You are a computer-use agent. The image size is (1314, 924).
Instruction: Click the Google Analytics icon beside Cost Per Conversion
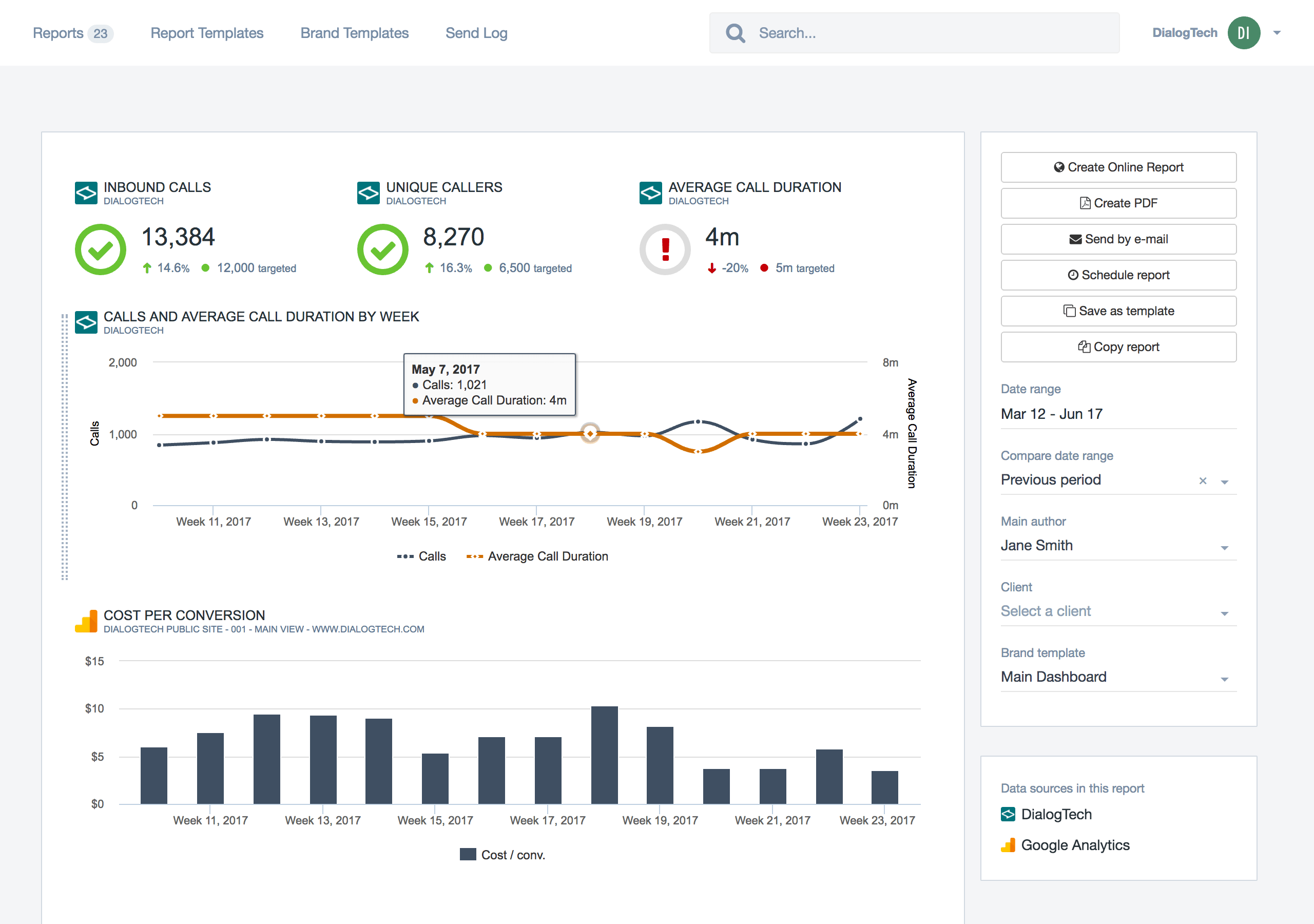[x=86, y=621]
